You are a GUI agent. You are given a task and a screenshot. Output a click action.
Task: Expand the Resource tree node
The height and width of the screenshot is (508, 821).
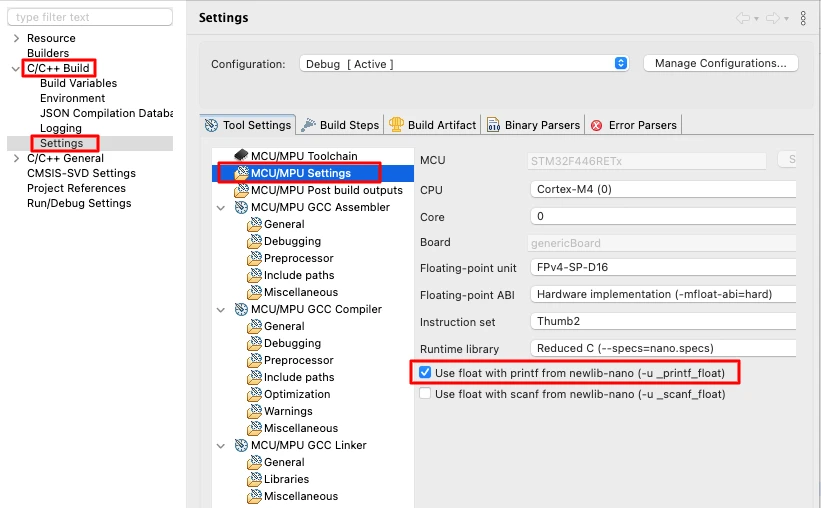click(x=16, y=38)
